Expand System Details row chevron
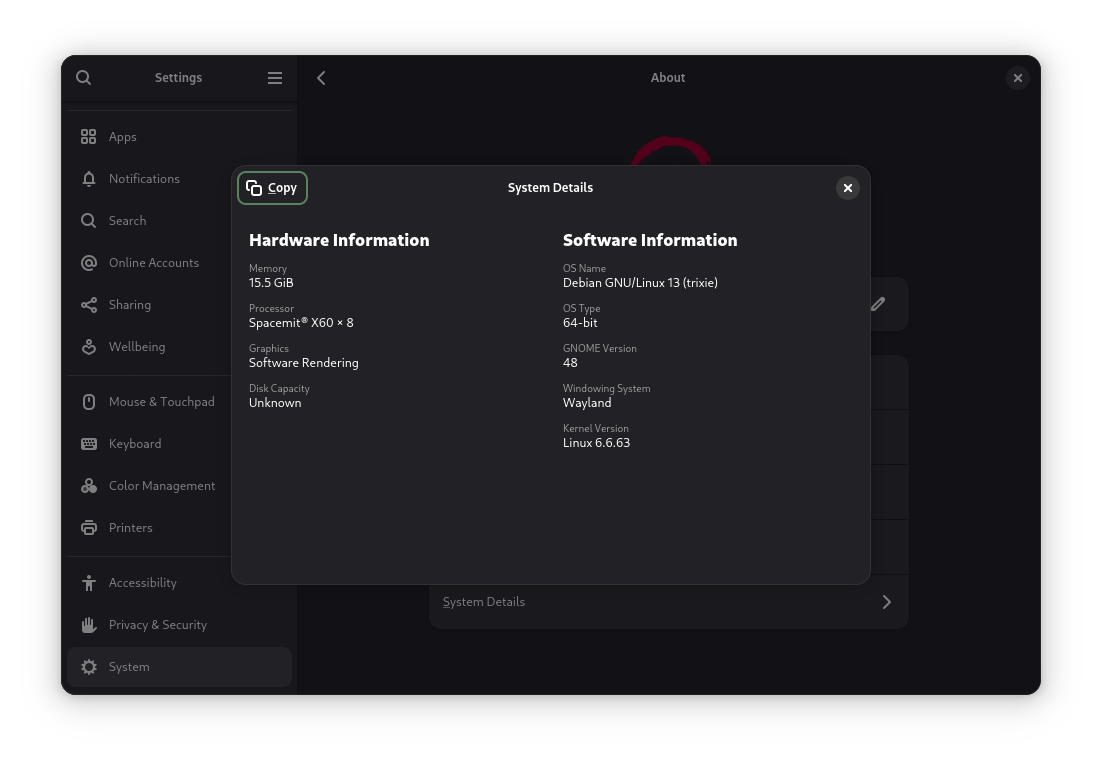Viewport: 1102px width, 762px height. (x=886, y=602)
